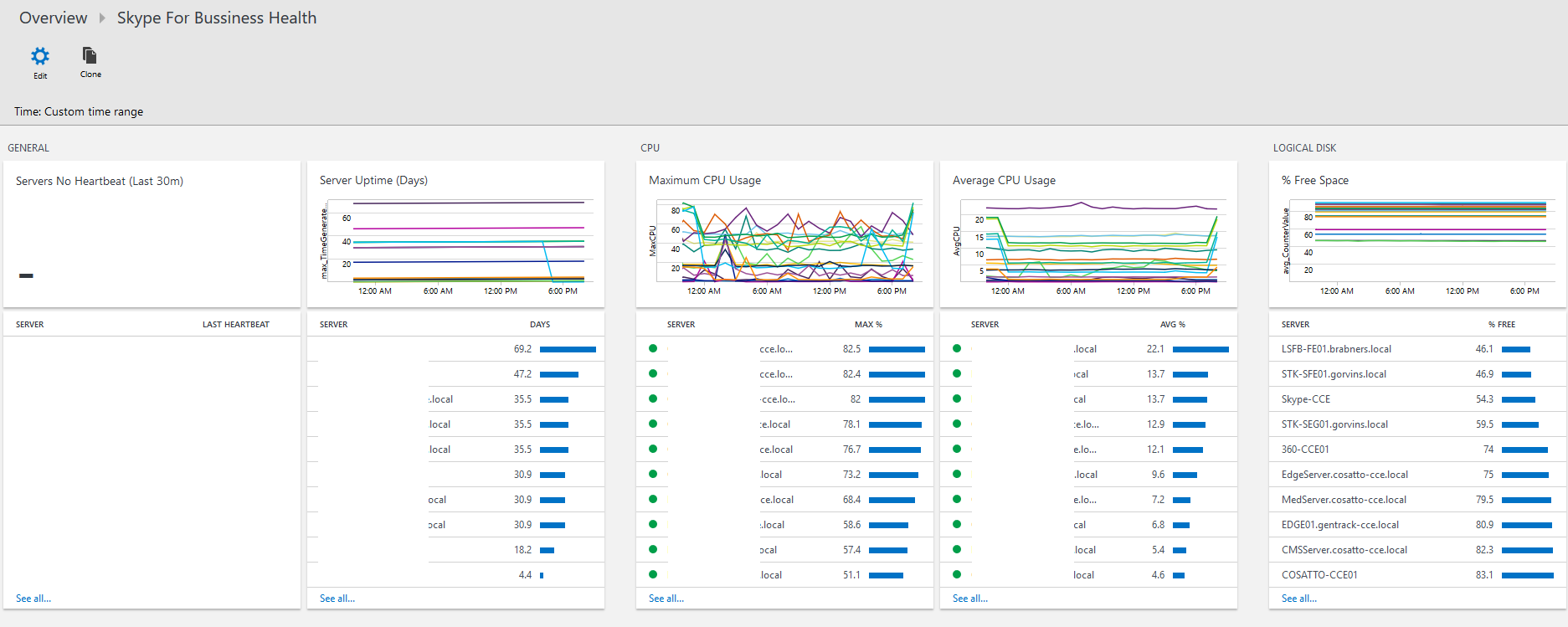
Task: Click the 69.2 days uptime value
Action: pyautogui.click(x=522, y=349)
